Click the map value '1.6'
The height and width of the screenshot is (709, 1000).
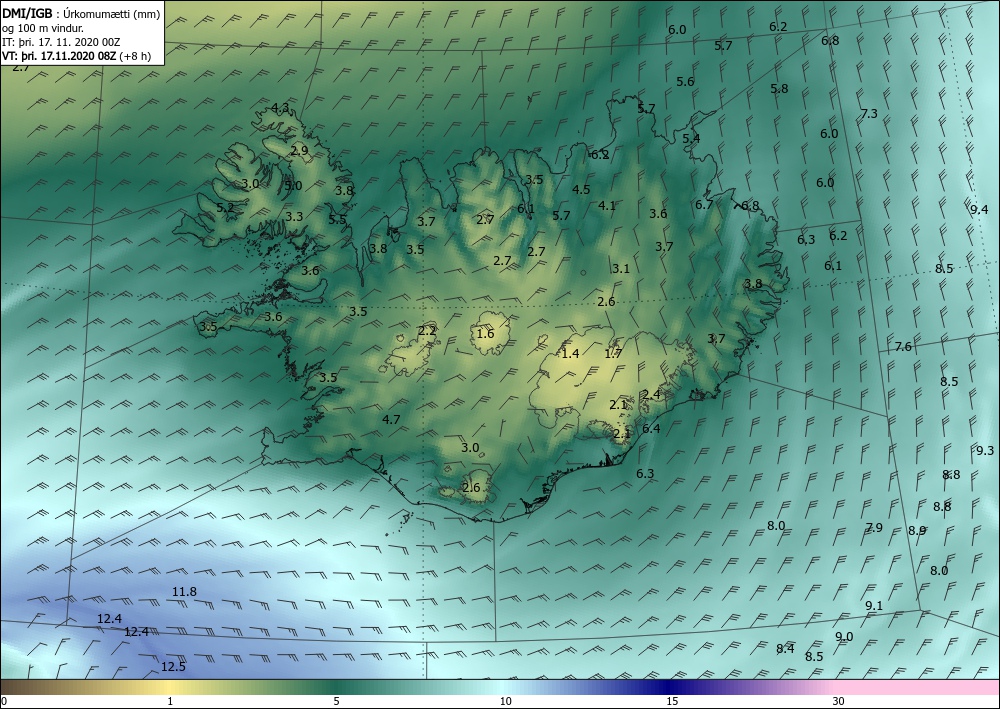pyautogui.click(x=485, y=333)
